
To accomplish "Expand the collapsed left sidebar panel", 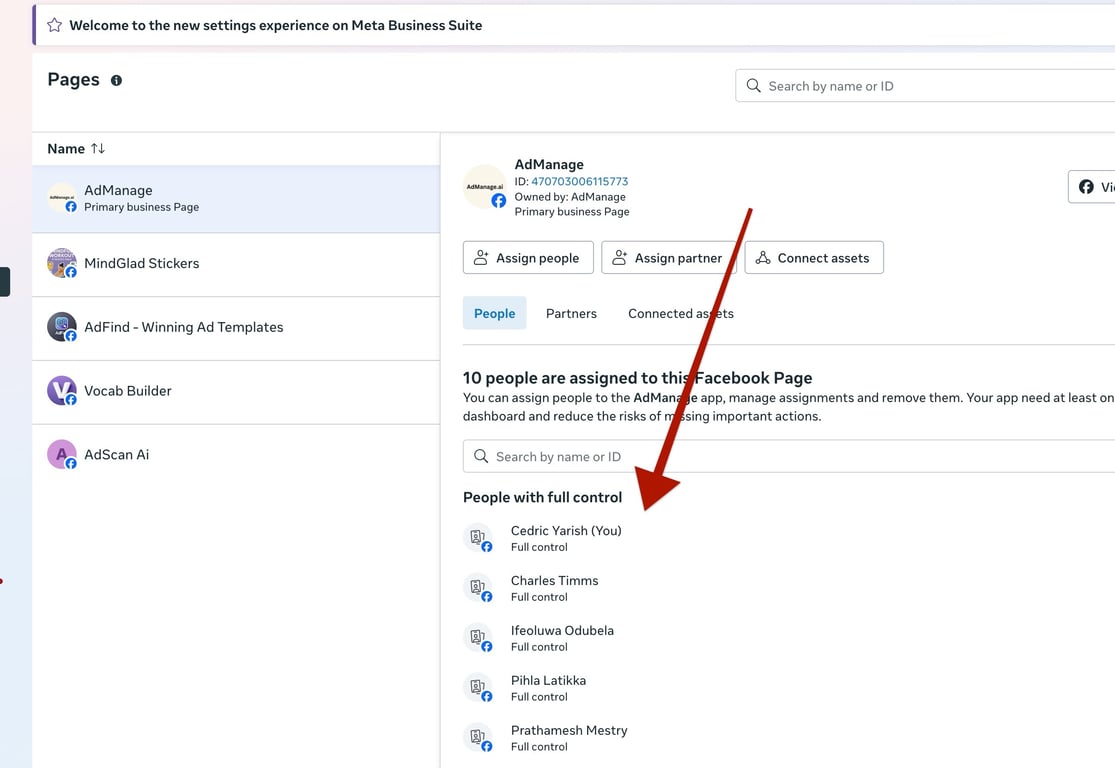I will click(x=4, y=282).
